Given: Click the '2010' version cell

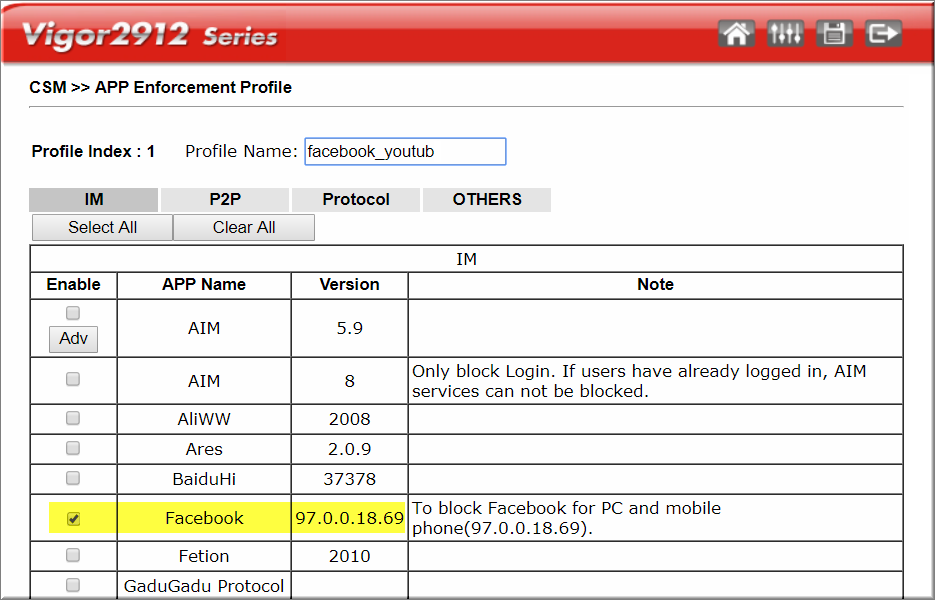Looking at the screenshot, I should click(349, 556).
